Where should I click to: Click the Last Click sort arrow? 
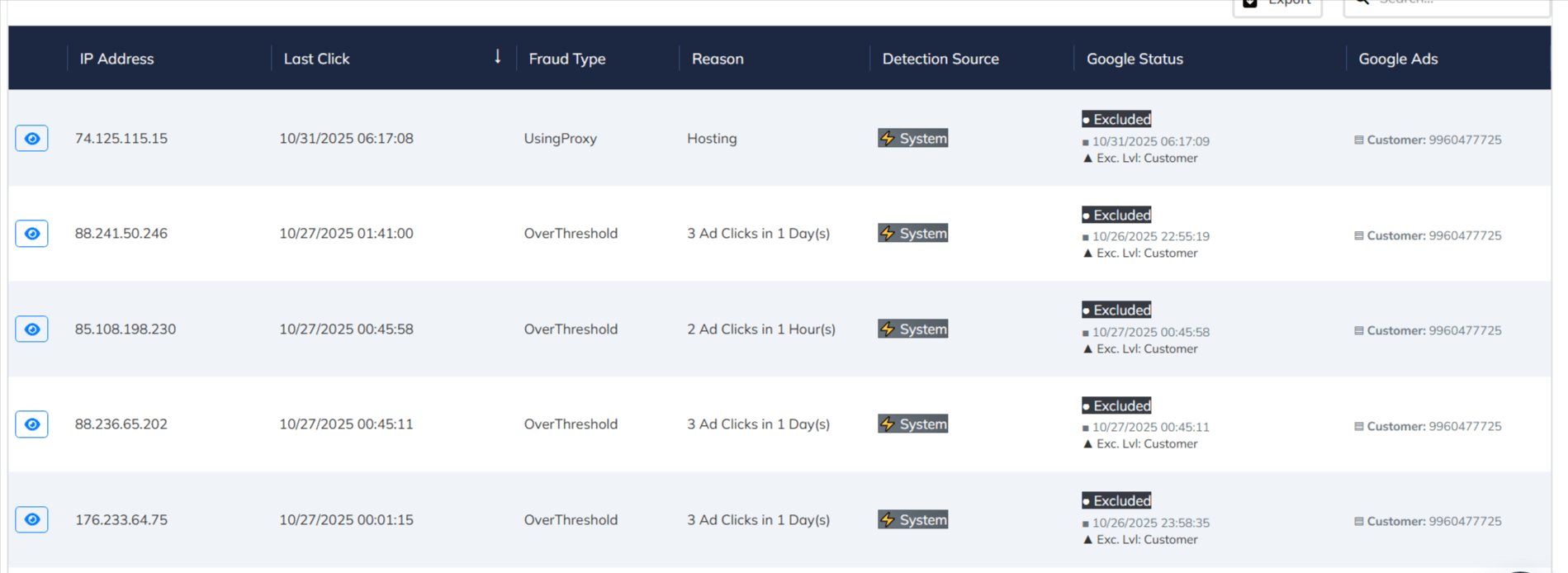(497, 57)
